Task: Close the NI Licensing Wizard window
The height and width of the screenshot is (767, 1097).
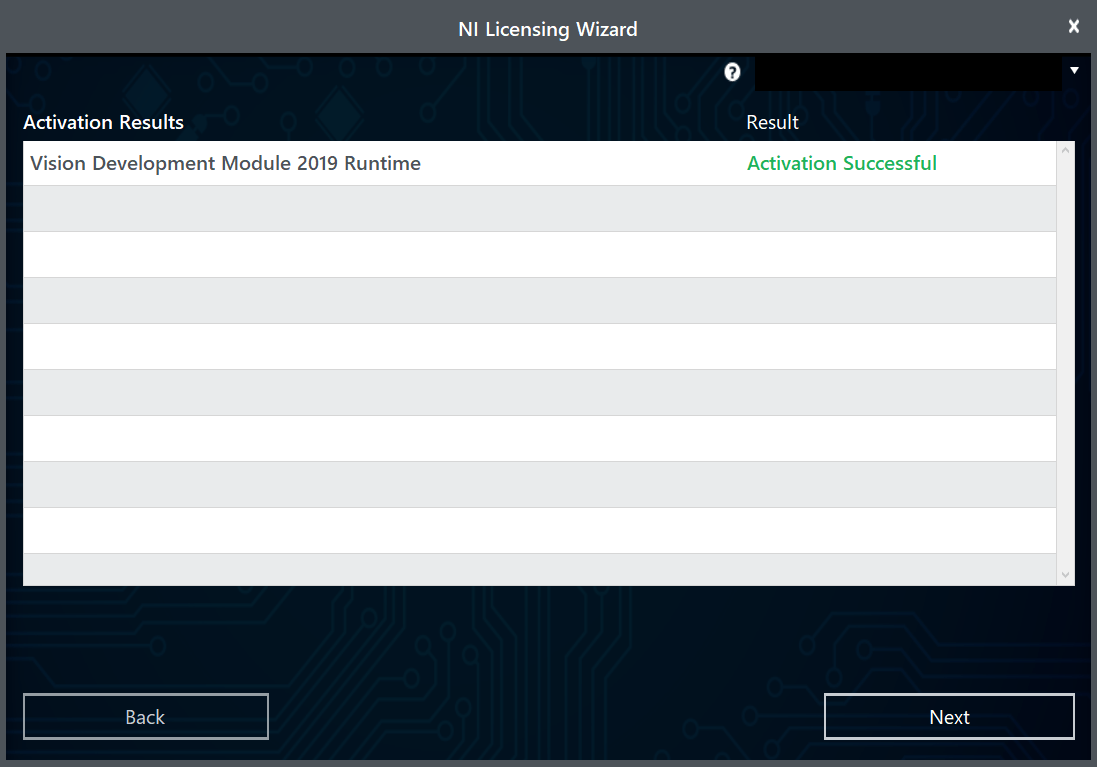Action: point(1074,27)
